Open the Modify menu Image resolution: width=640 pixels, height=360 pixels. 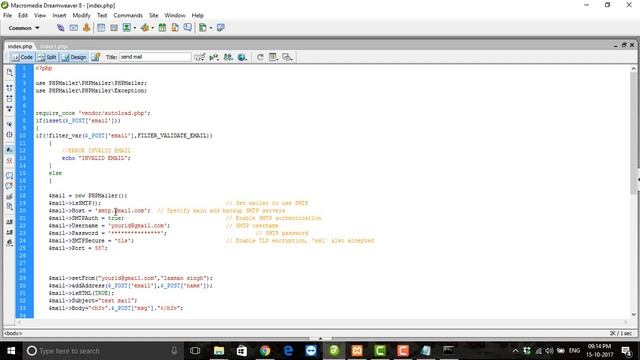(x=81, y=15)
